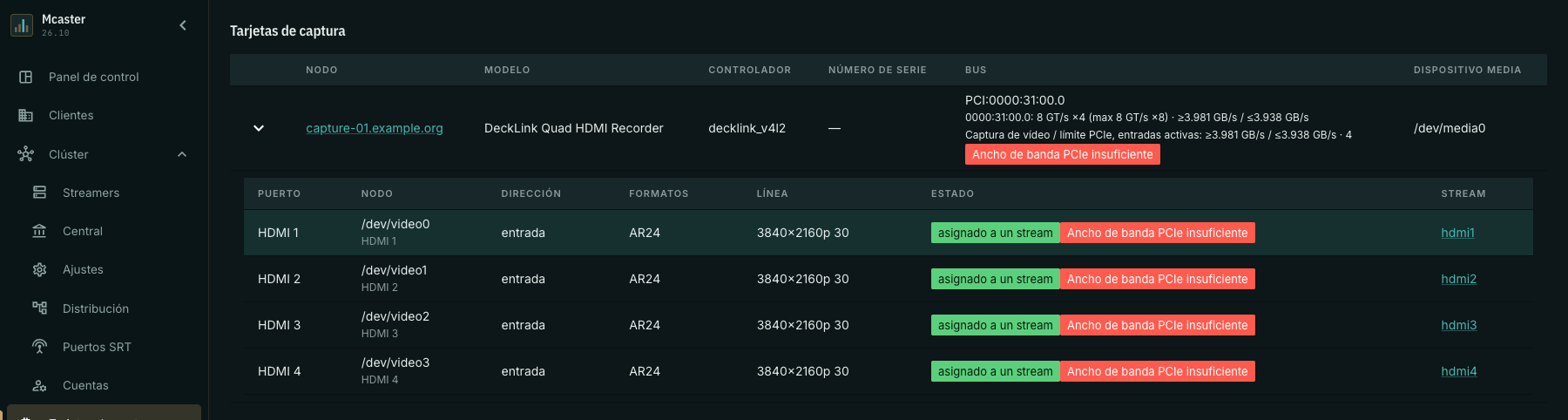Open the hdmi2 stream link

(x=1458, y=279)
